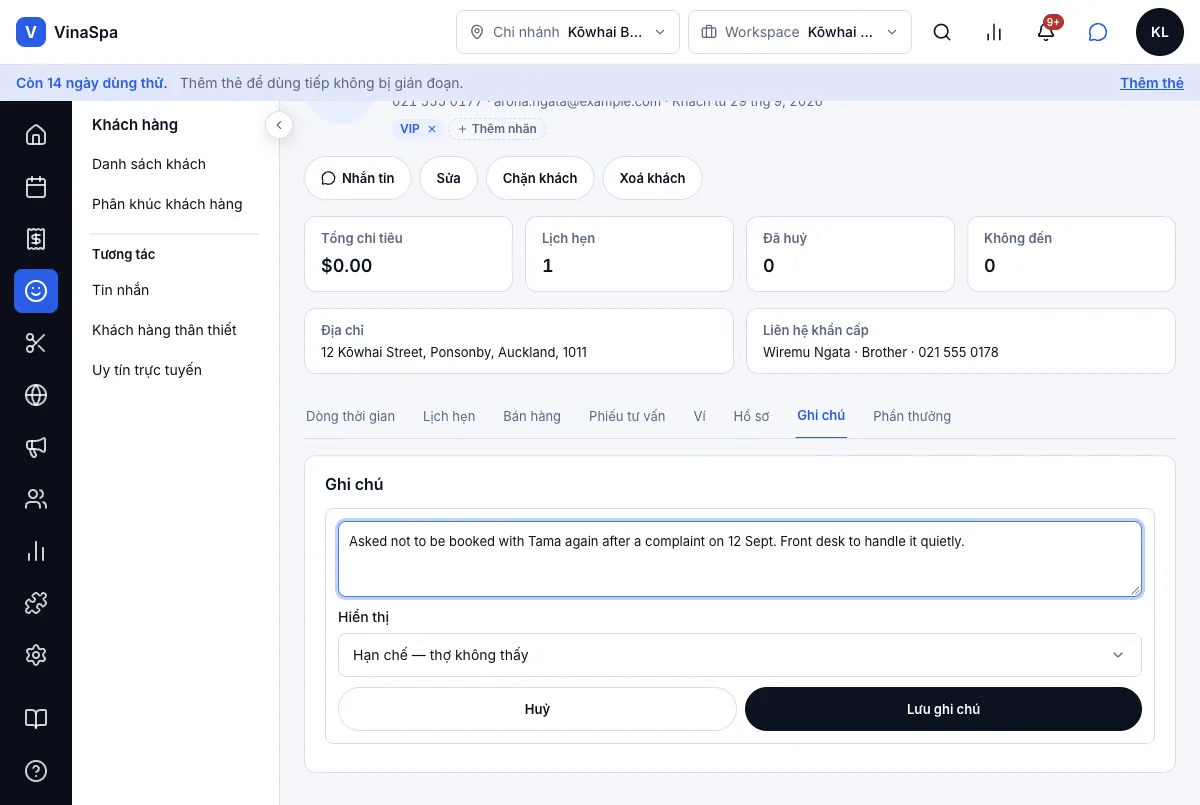Screen dimensions: 1200x805
Task: Open the bar chart icon in header
Action: point(993,32)
